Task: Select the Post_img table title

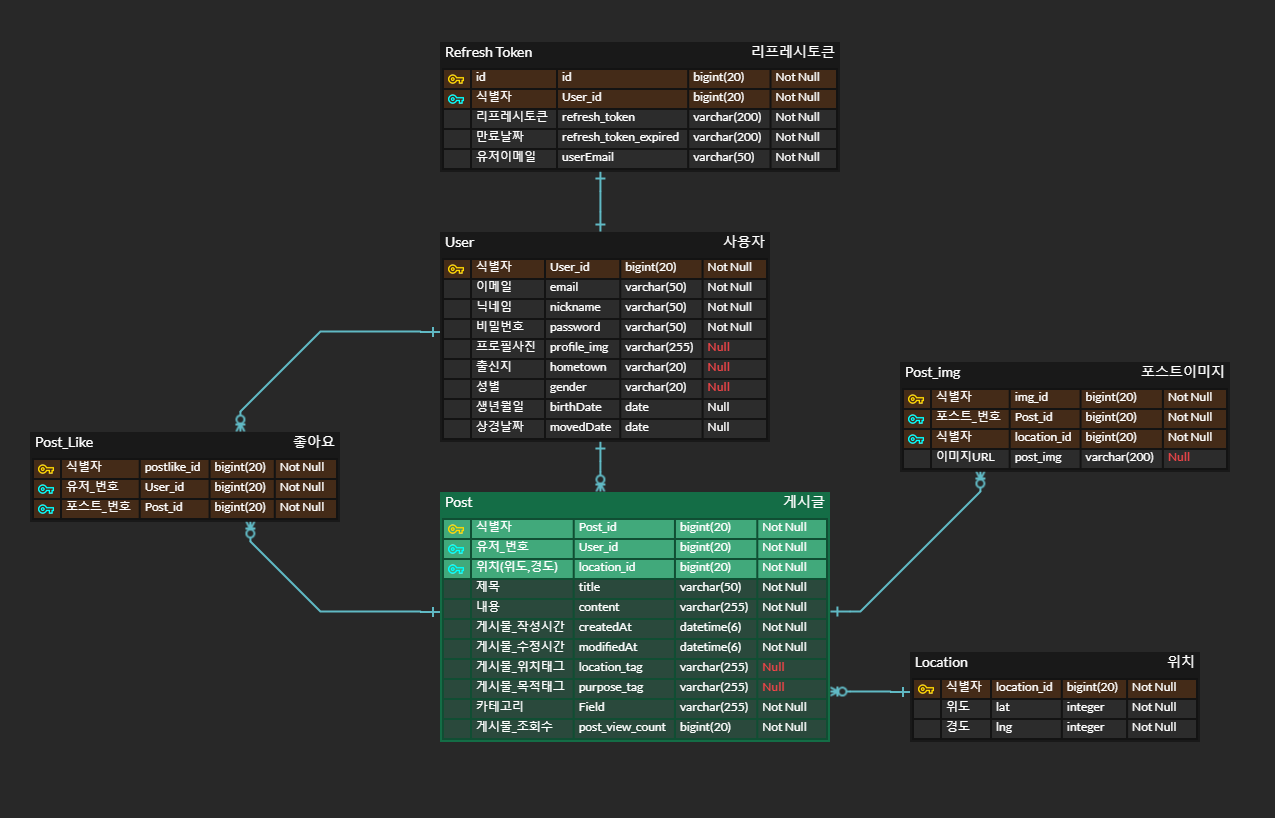Action: tap(933, 372)
